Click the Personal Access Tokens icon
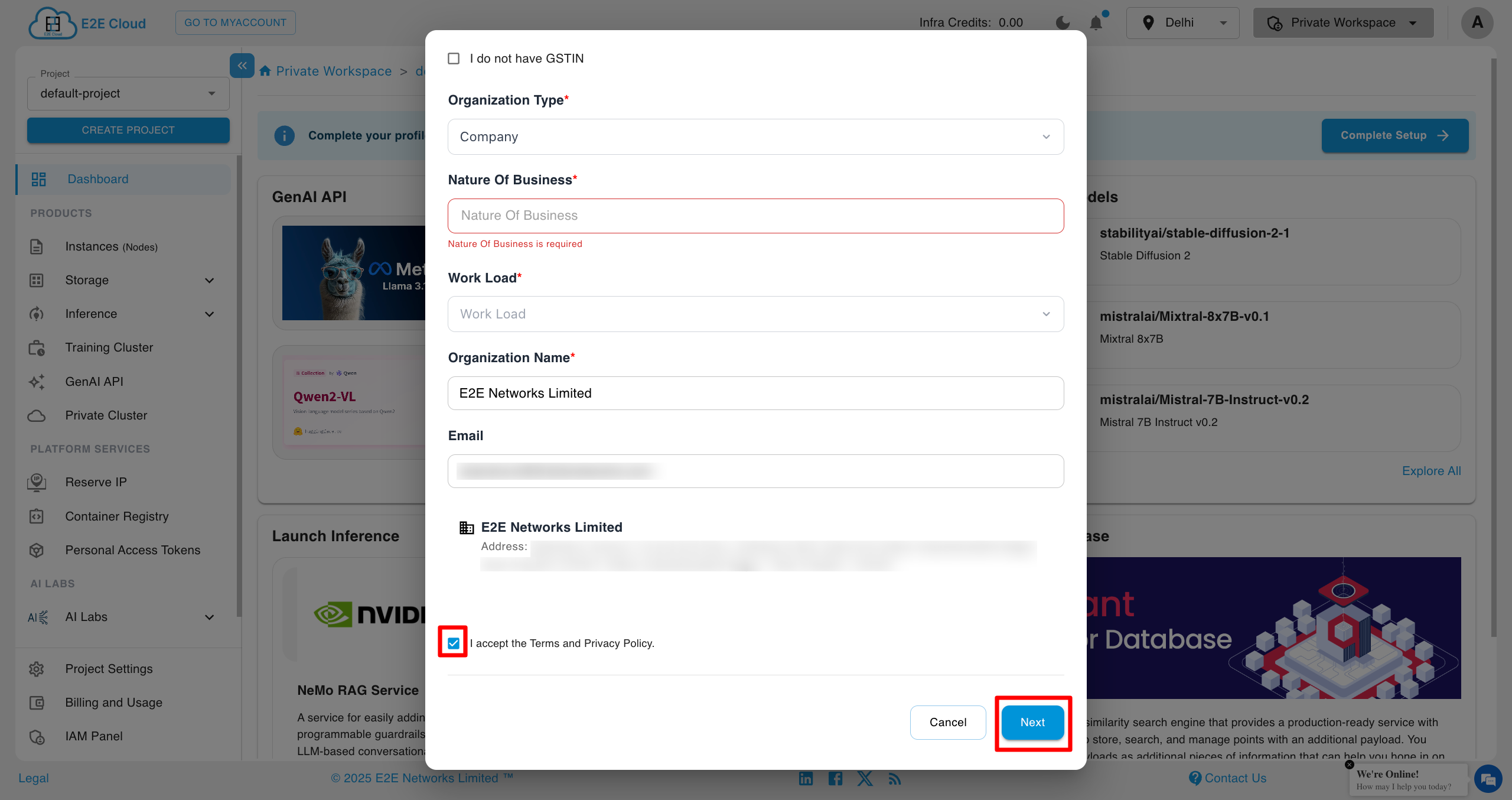The height and width of the screenshot is (800, 1512). point(37,550)
